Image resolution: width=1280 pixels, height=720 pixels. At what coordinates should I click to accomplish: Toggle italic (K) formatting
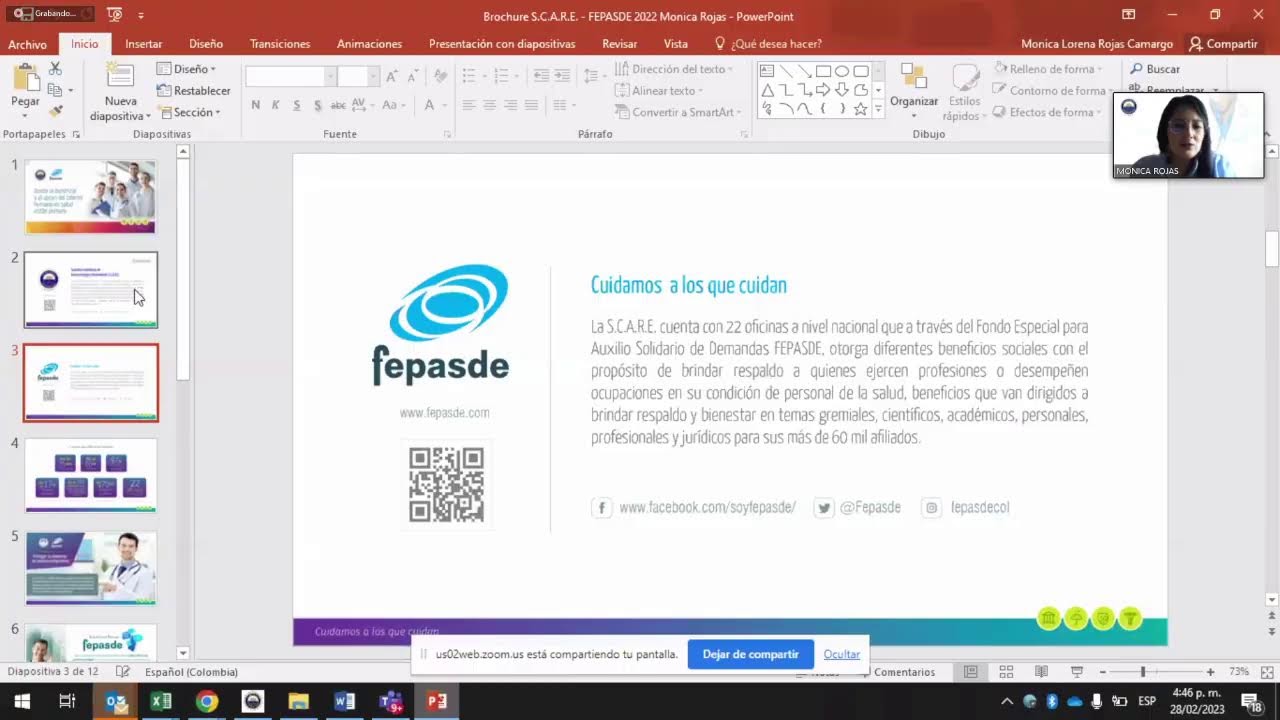(x=276, y=105)
